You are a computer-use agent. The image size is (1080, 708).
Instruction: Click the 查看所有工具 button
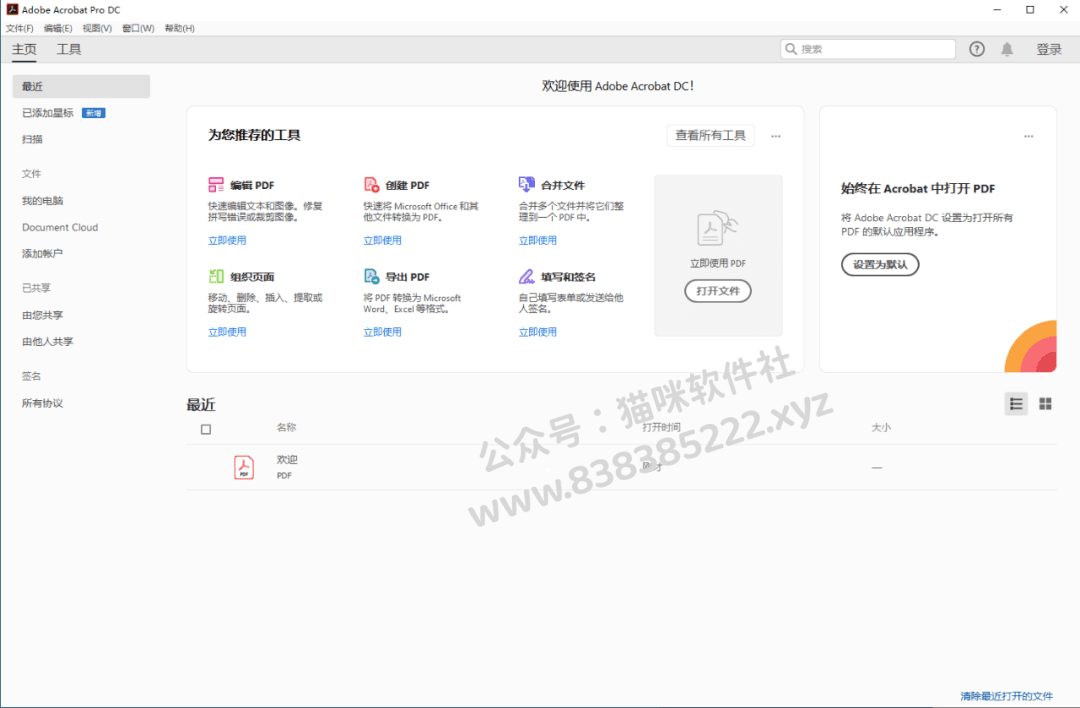pyautogui.click(x=710, y=136)
